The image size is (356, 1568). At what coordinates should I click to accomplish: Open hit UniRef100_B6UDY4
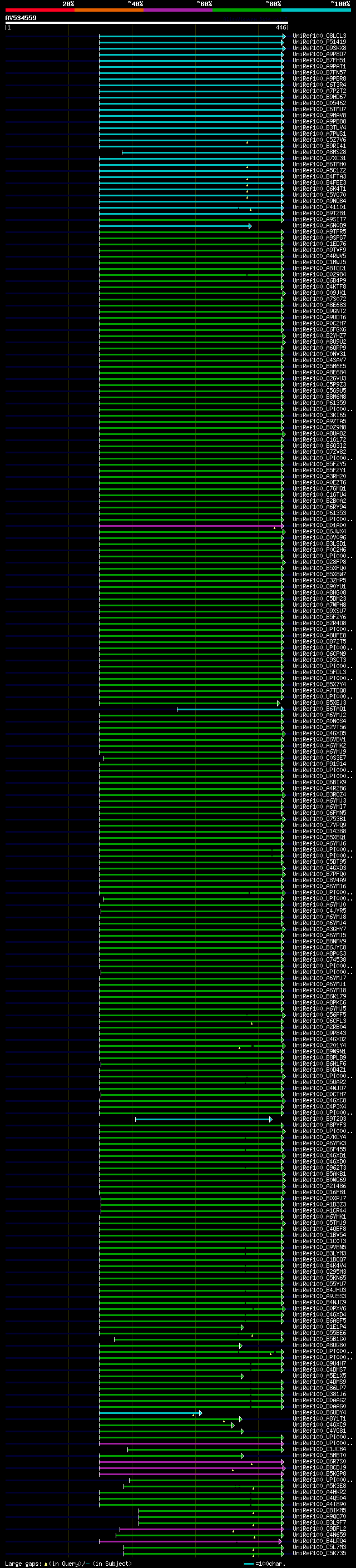[319, 1413]
